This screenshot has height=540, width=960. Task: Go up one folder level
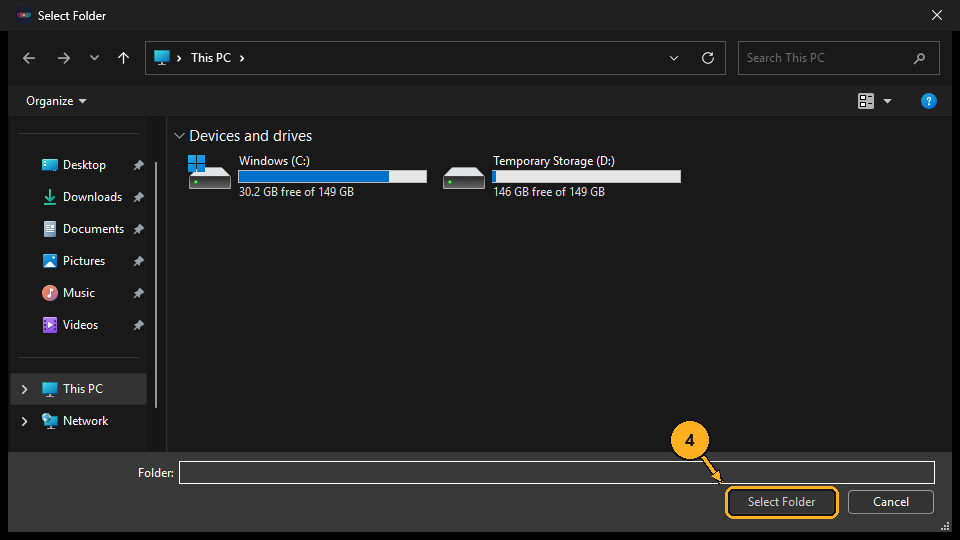pyautogui.click(x=124, y=58)
